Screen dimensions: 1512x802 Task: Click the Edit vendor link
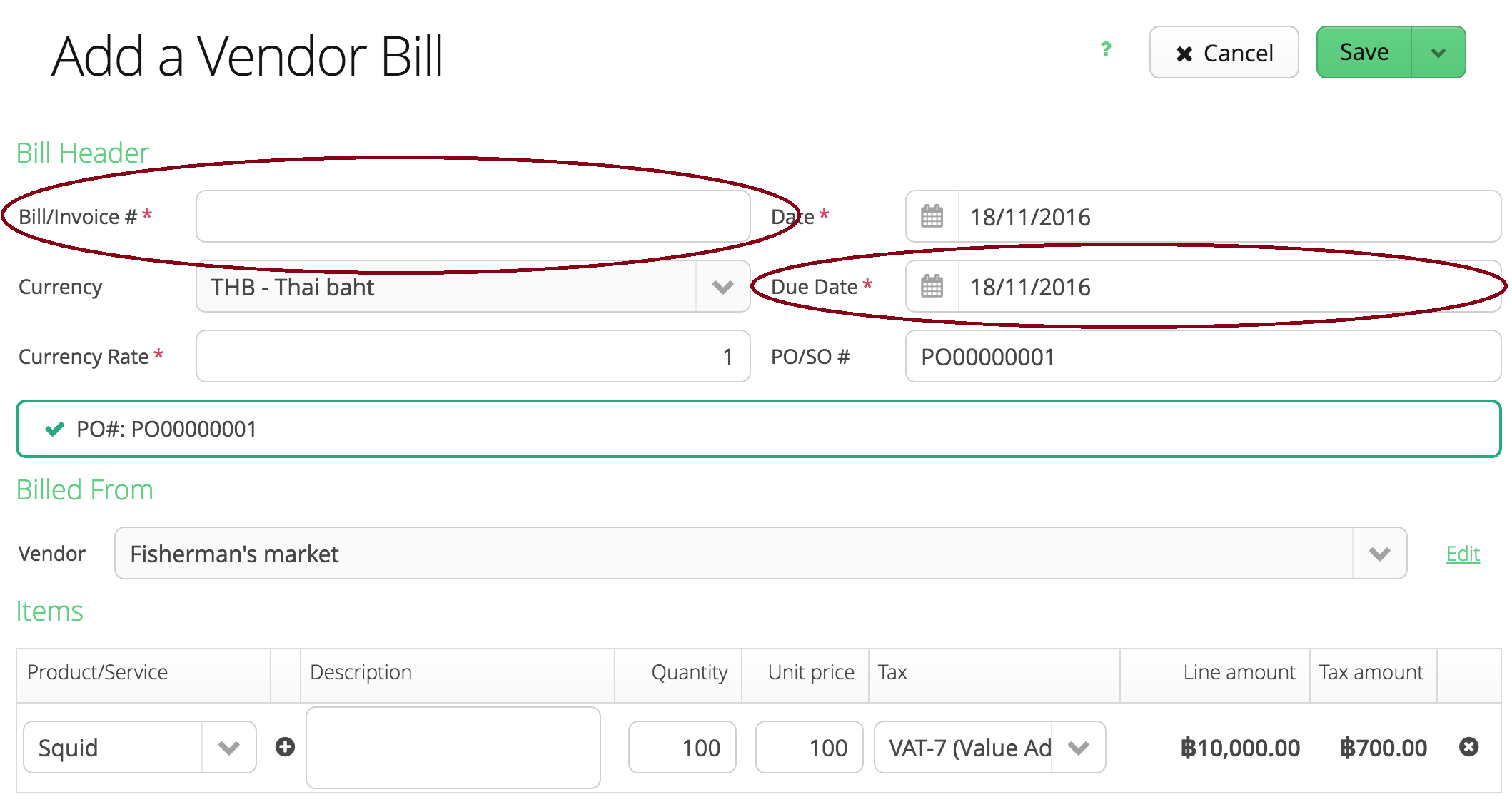coord(1463,554)
